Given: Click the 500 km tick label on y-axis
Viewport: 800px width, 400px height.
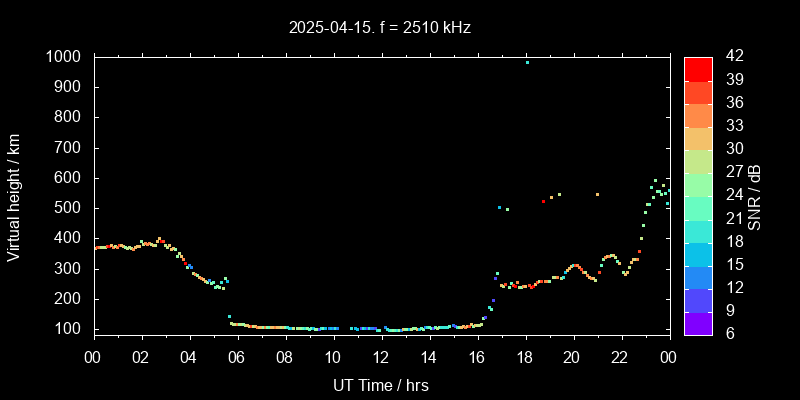Looking at the screenshot, I should click(x=68, y=208).
